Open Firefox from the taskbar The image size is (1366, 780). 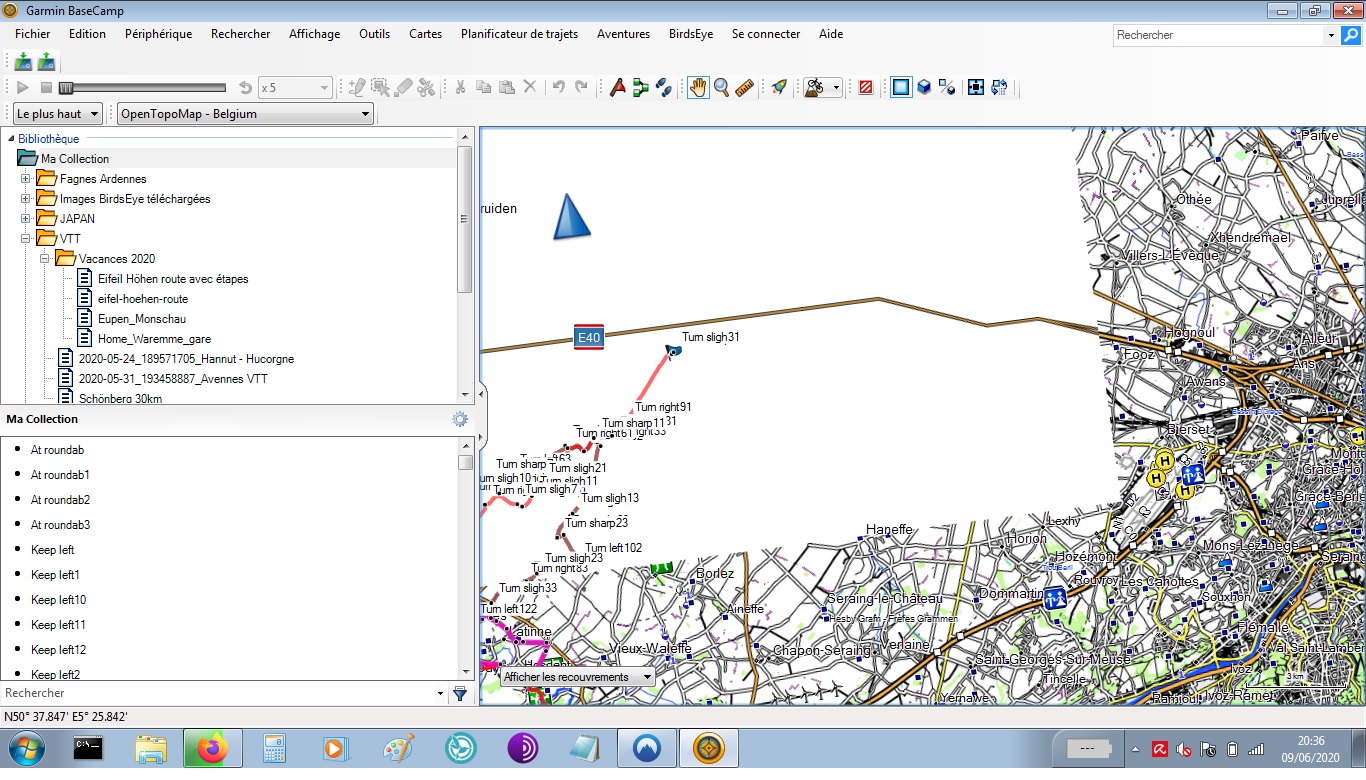click(x=211, y=748)
